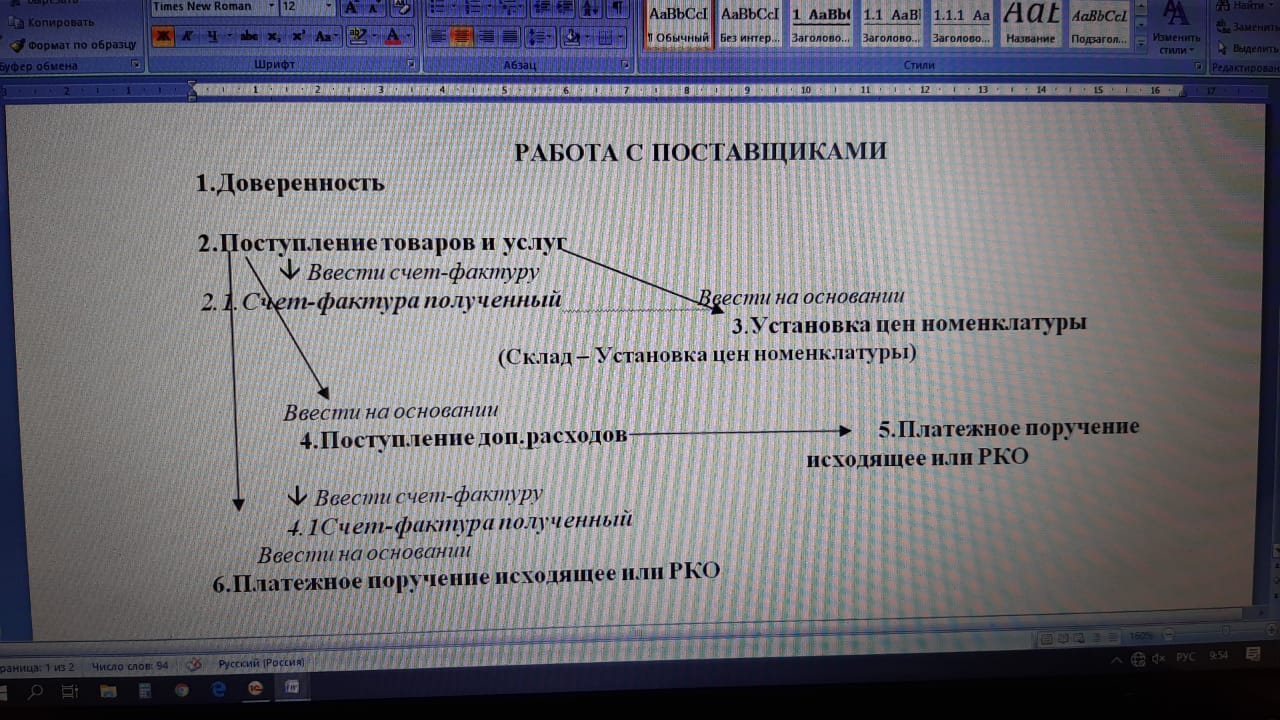Click the paragraph shading bucket icon
The width and height of the screenshot is (1280, 720).
point(571,37)
